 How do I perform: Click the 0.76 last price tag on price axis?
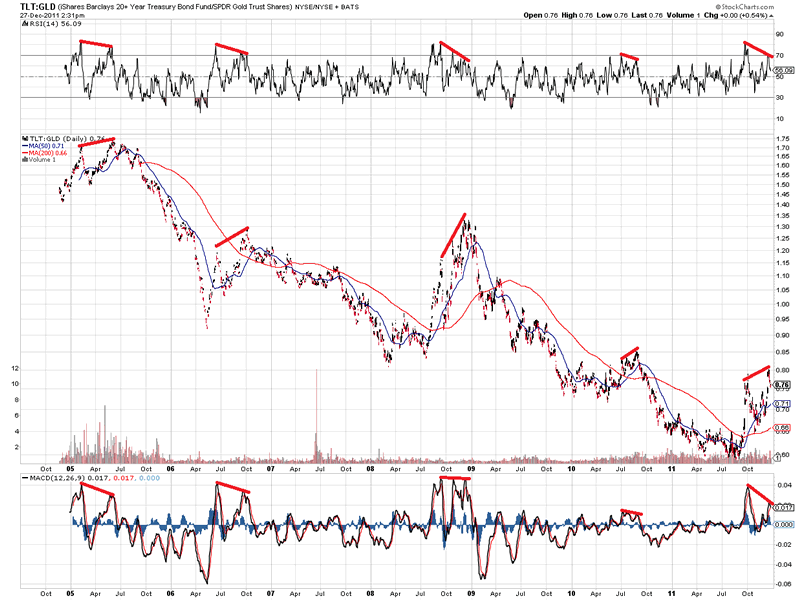(784, 385)
